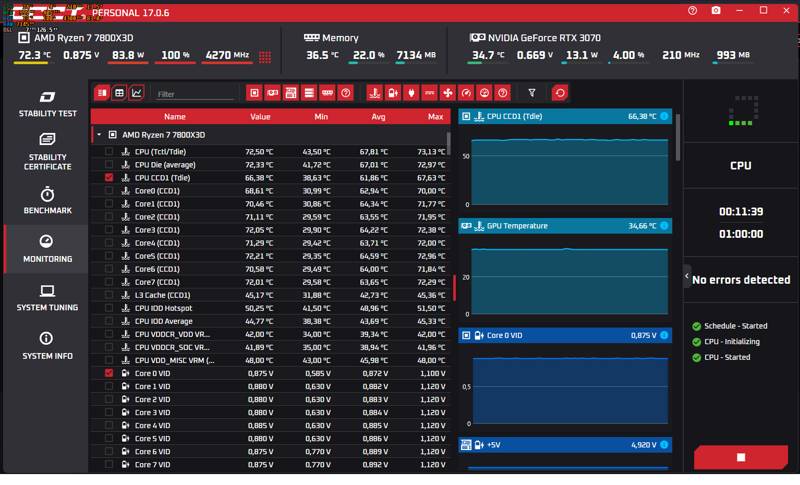Click the graph panel vertical scrollbar

click(678, 137)
